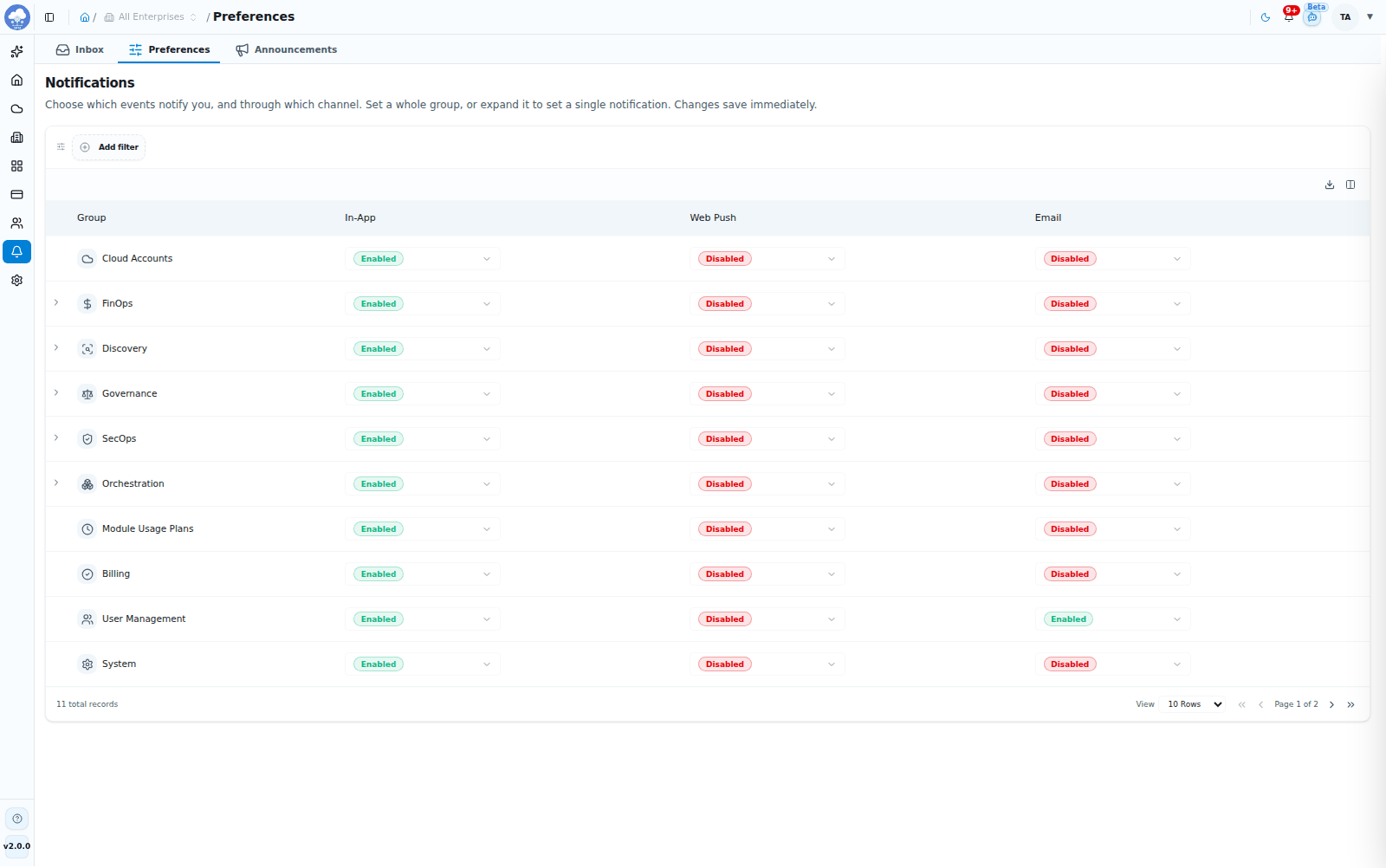Open User Management Email dropdown
Image resolution: width=1386 pixels, height=868 pixels.
(x=1112, y=619)
